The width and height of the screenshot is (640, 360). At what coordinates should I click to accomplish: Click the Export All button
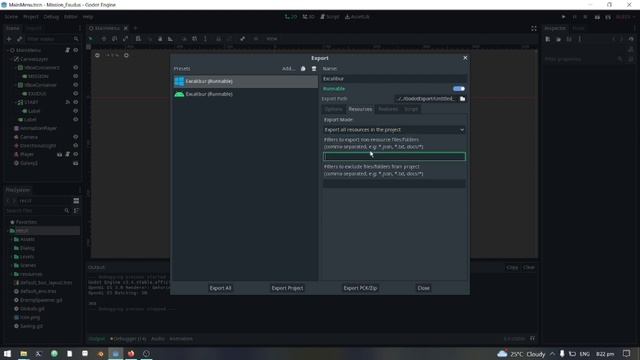click(x=220, y=288)
